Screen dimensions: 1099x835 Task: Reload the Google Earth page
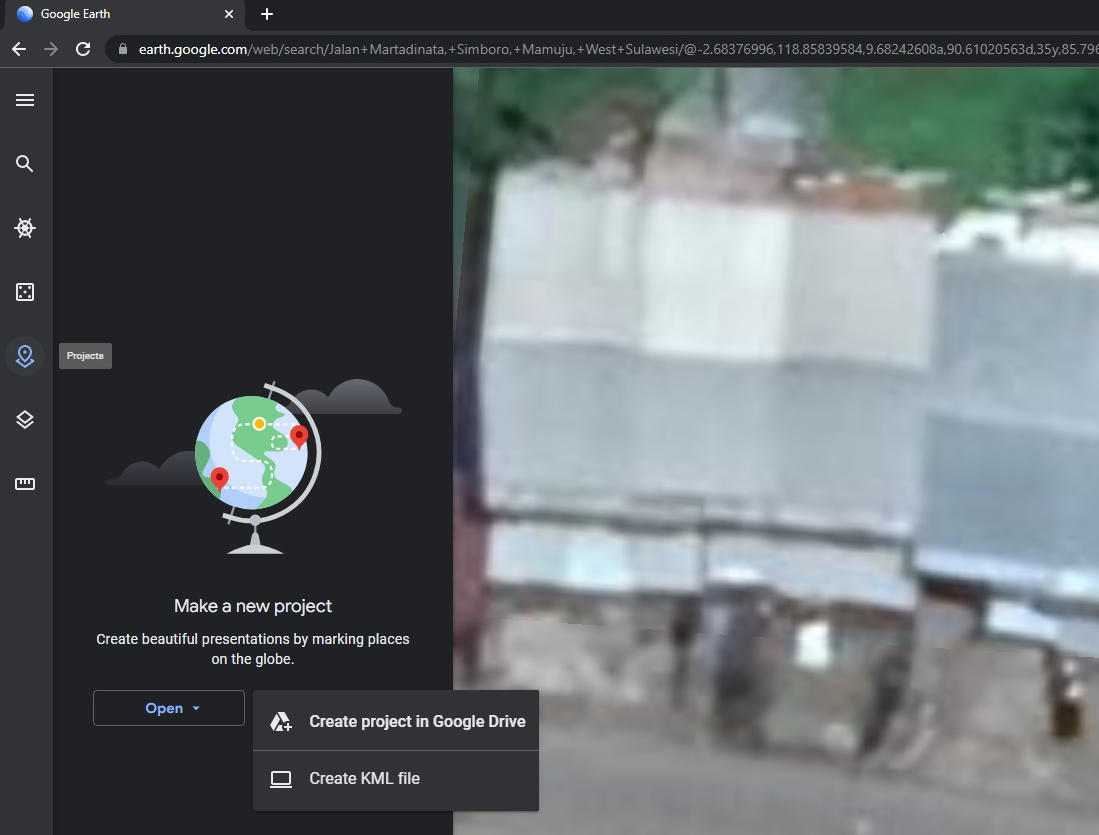click(x=83, y=49)
